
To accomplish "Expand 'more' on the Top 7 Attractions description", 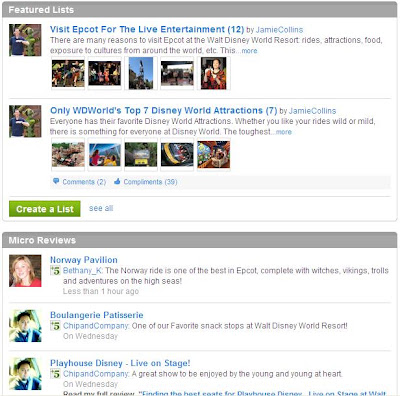I will tap(284, 132).
